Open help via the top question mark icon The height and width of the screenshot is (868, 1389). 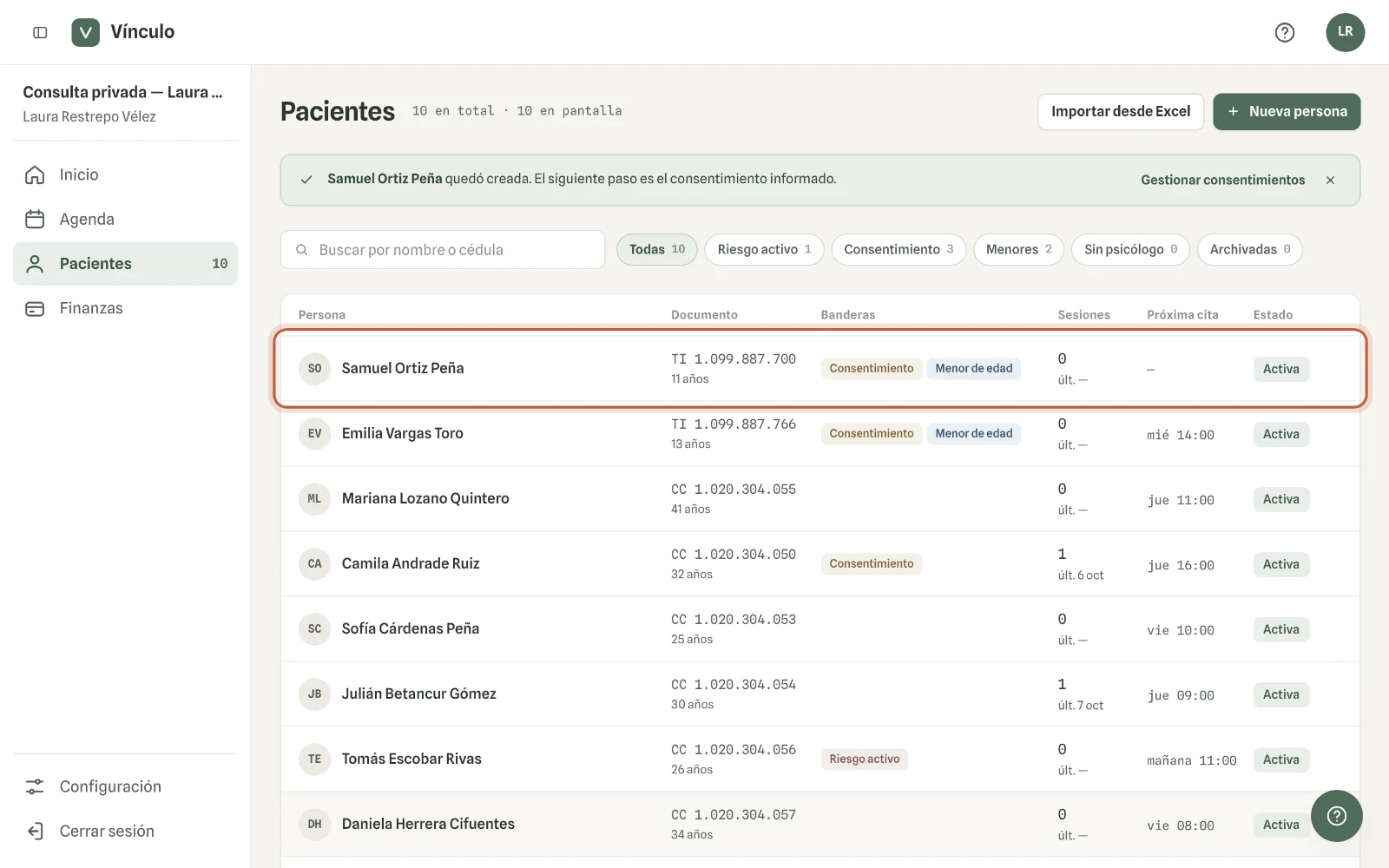[1284, 32]
